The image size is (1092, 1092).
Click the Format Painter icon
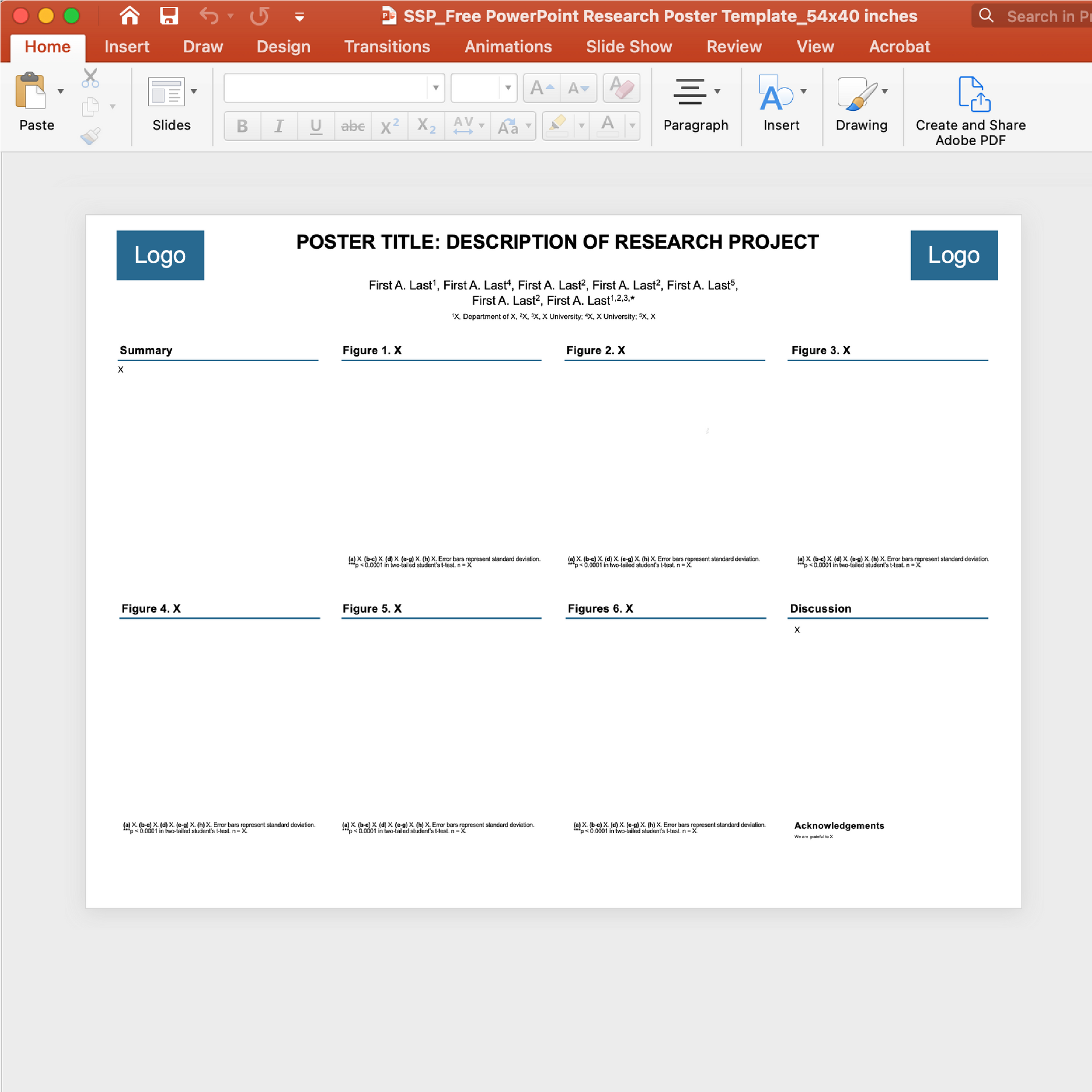(x=90, y=136)
